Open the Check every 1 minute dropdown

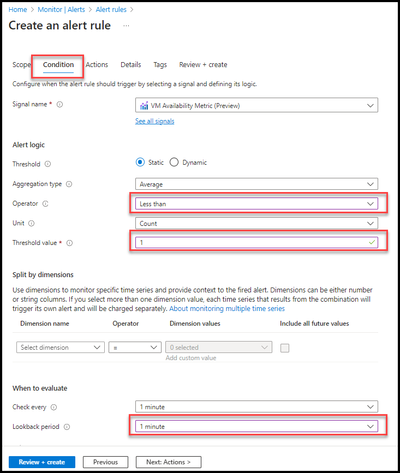pos(257,407)
